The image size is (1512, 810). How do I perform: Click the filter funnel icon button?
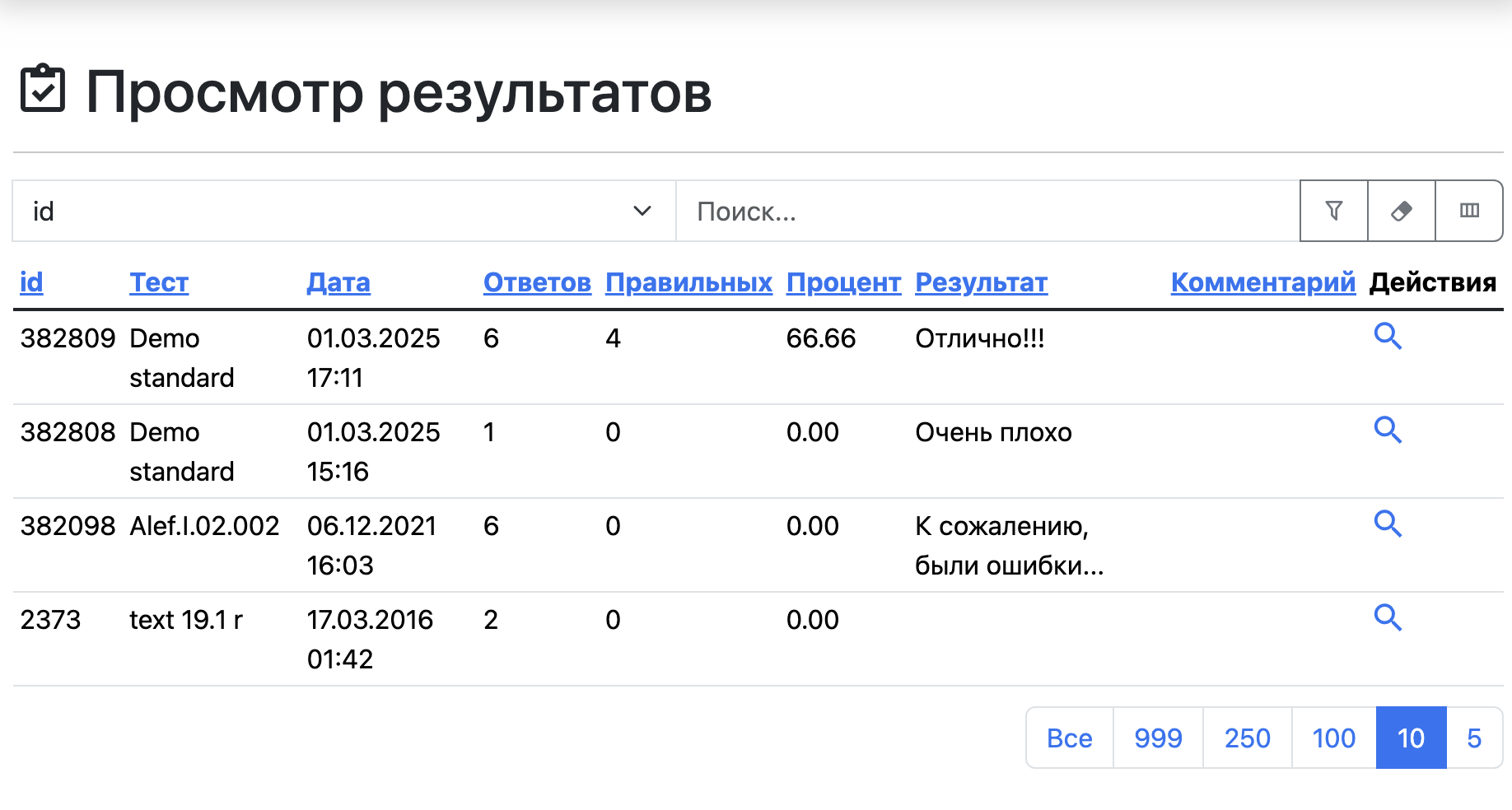(1333, 211)
